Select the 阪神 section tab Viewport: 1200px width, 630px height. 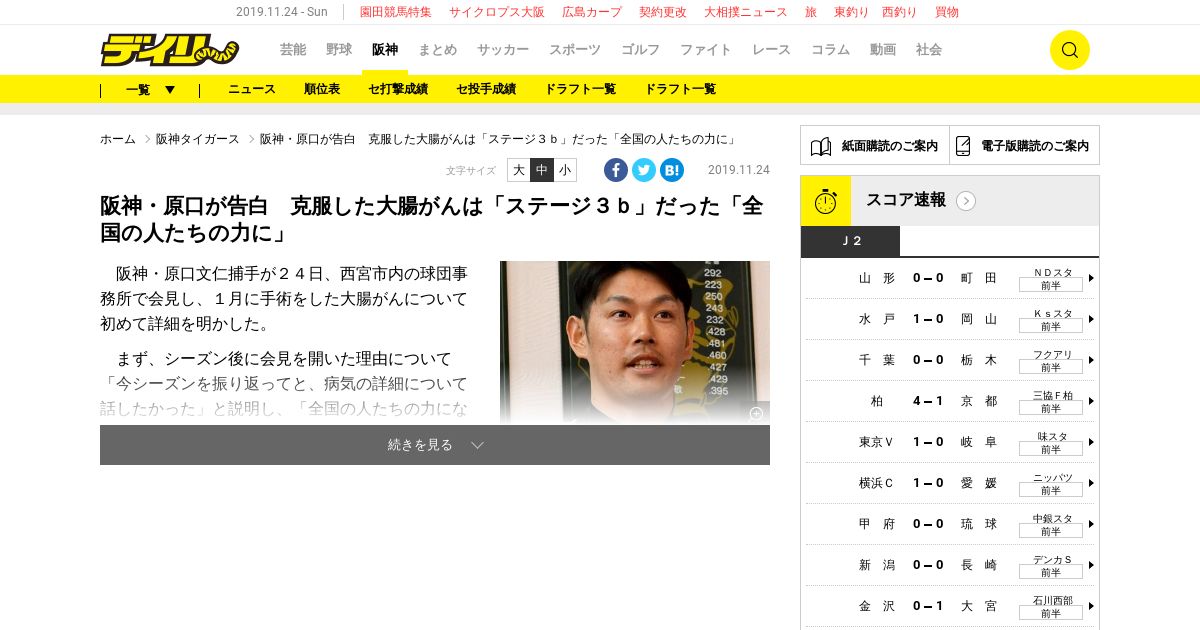point(385,49)
